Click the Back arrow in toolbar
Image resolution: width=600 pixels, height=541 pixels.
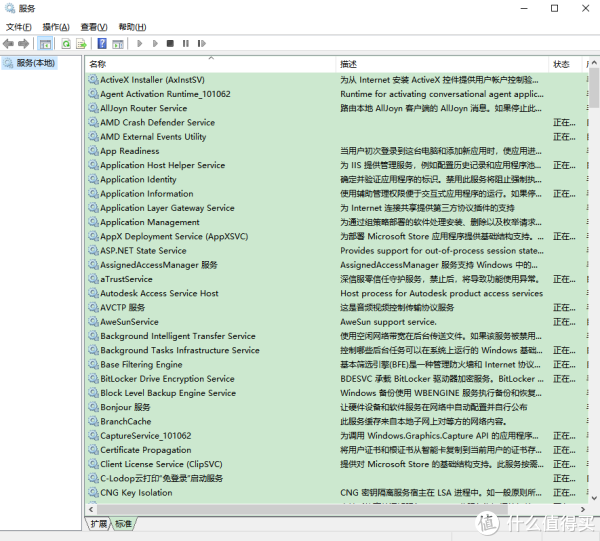[9, 44]
